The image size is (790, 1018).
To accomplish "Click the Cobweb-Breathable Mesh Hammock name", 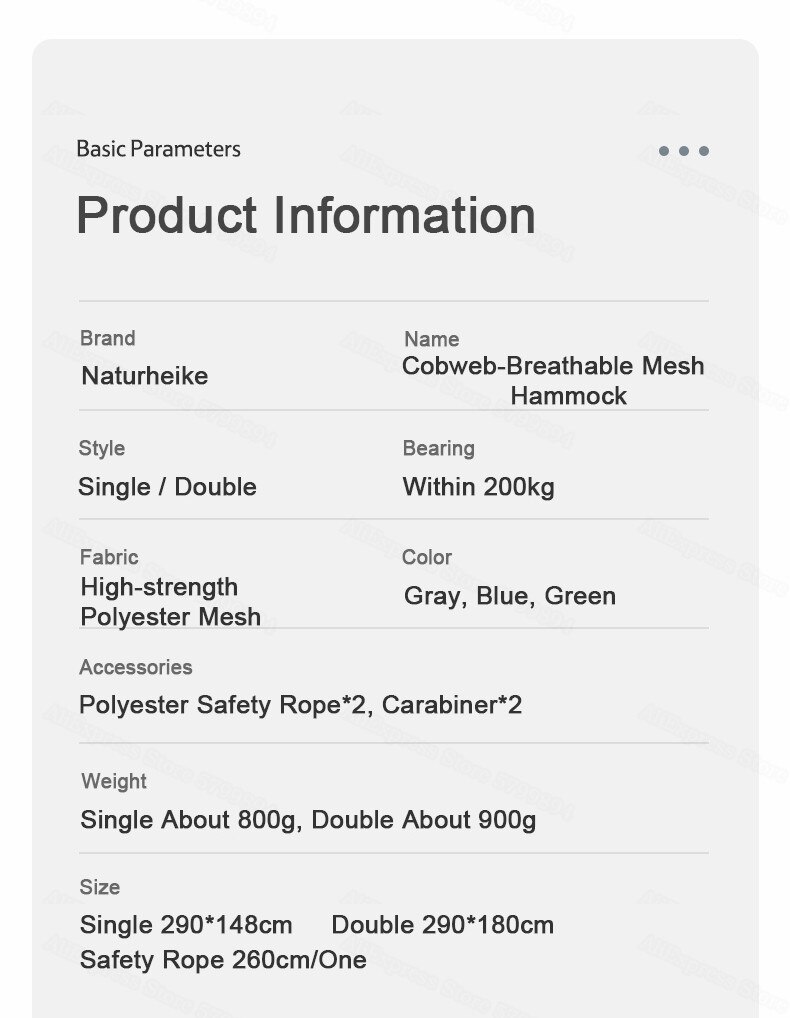I will (x=553, y=380).
